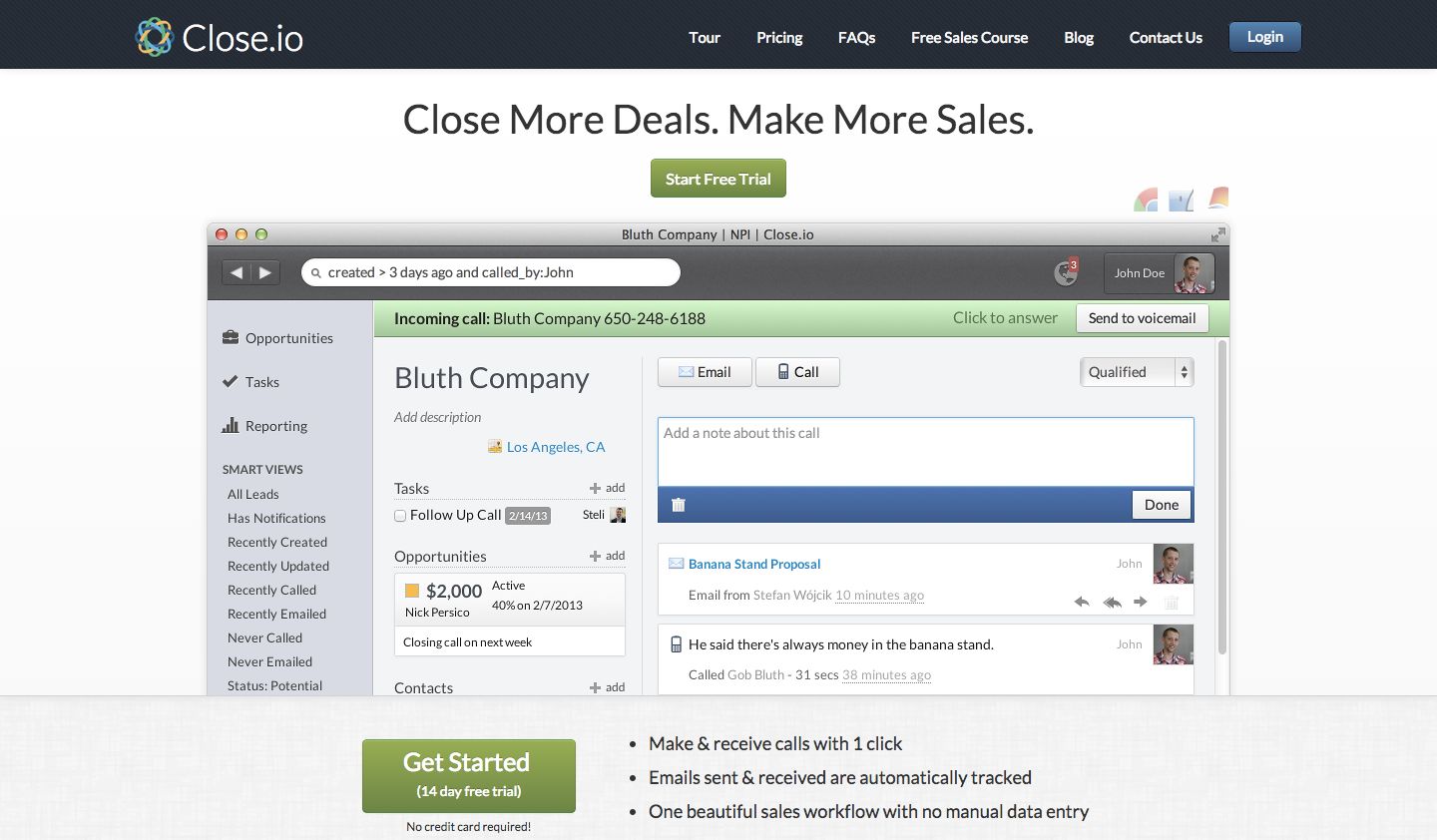Open the FAQs page
1437x840 pixels.
pos(856,37)
